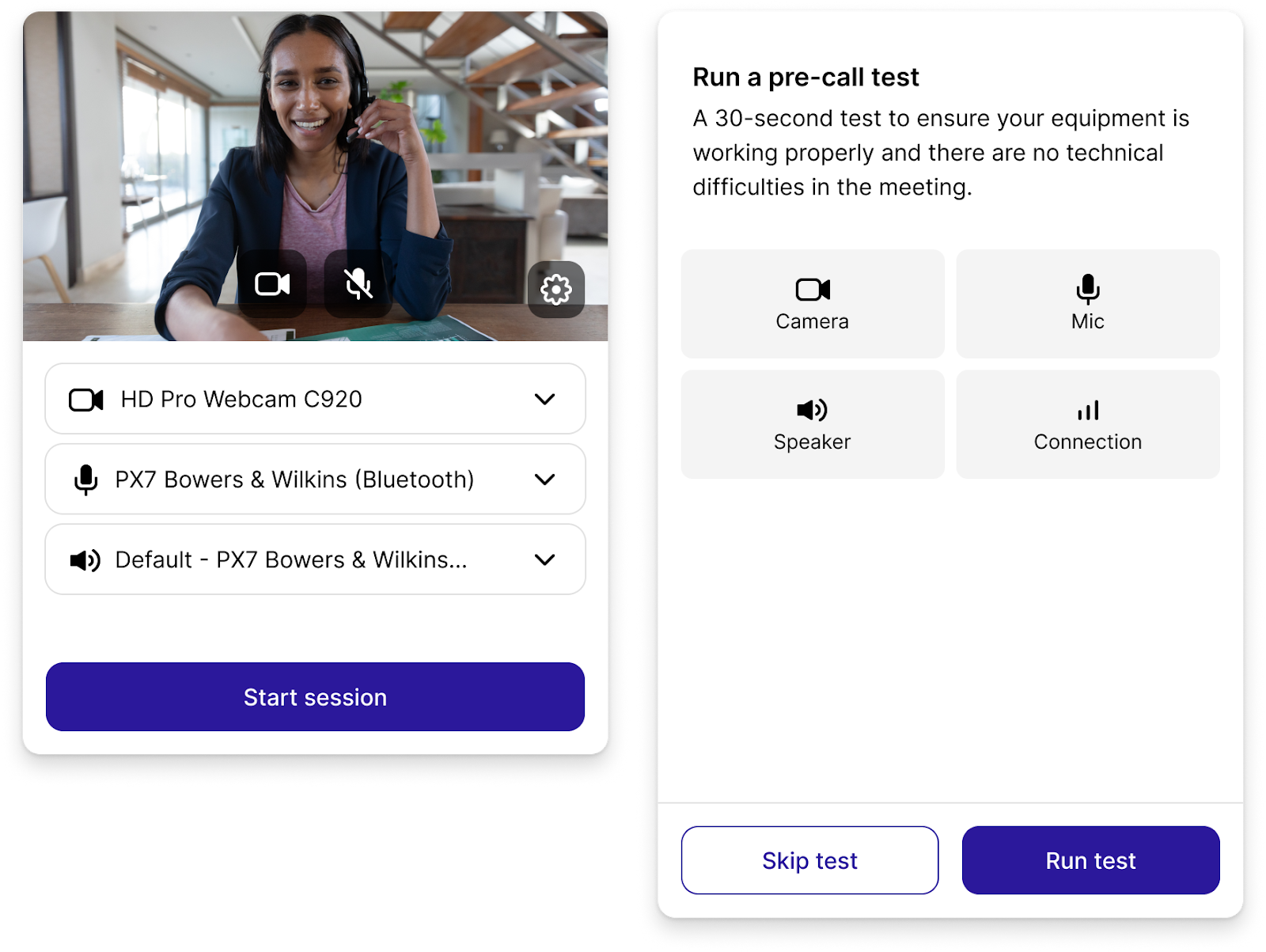Click the Run test button
This screenshot has width=1266, height=952.
pyautogui.click(x=1090, y=860)
